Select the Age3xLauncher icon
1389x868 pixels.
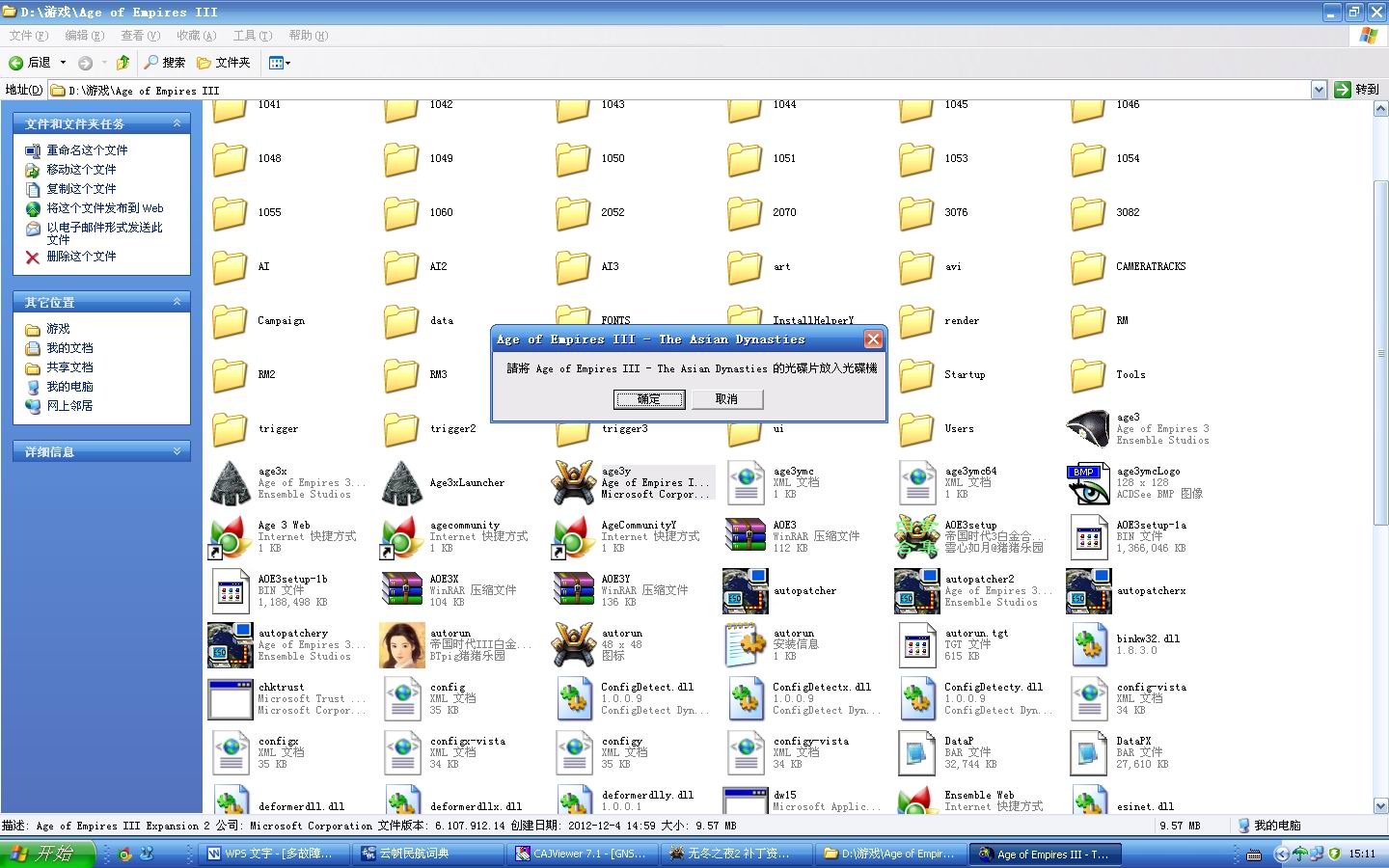click(402, 483)
